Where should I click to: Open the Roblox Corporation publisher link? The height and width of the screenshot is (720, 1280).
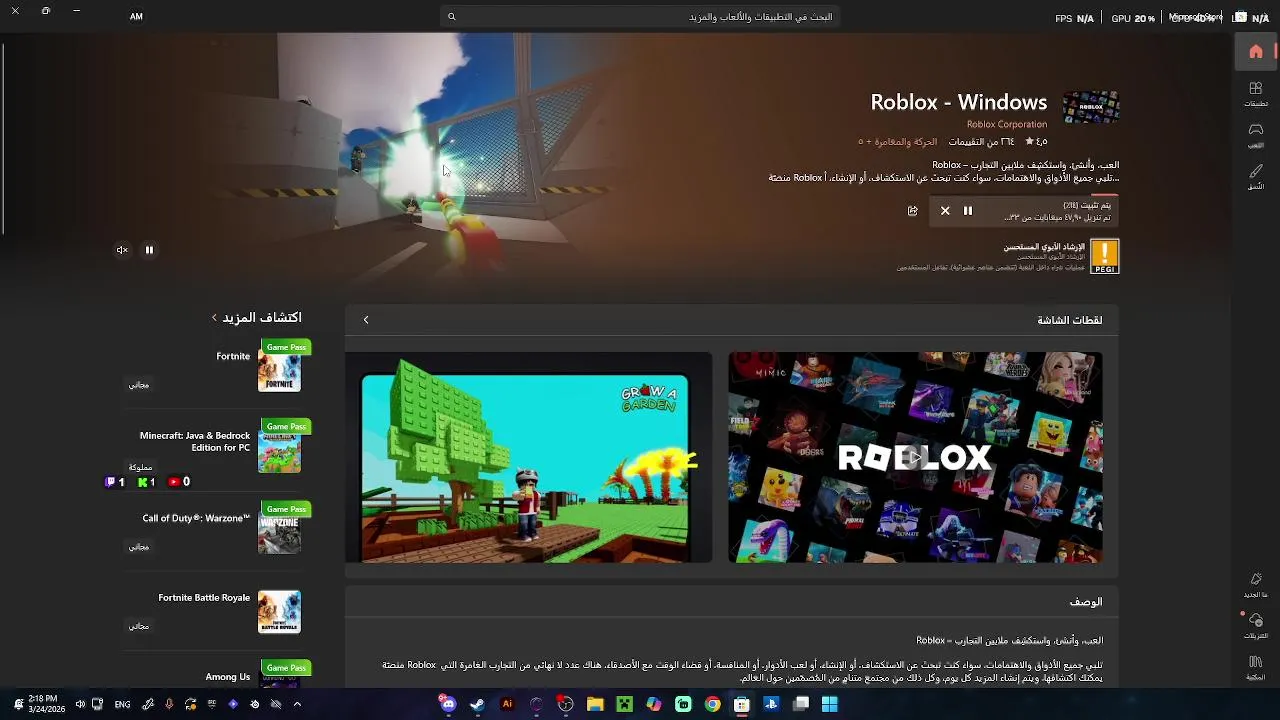point(1007,124)
